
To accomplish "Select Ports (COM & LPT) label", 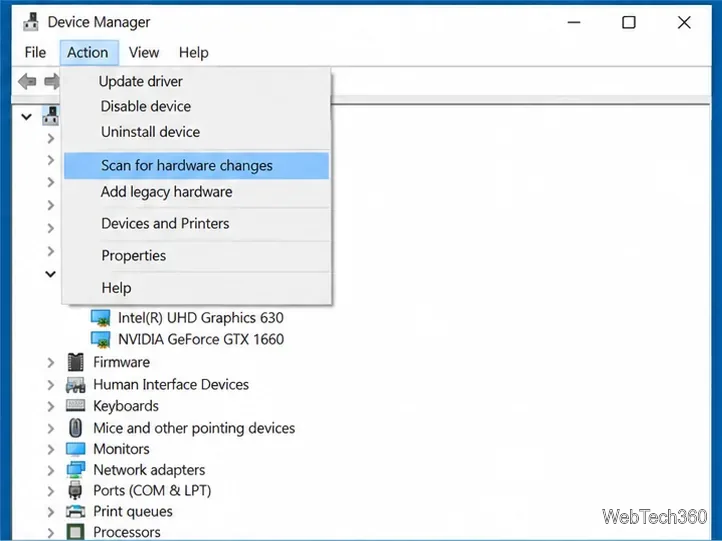I will pos(152,491).
